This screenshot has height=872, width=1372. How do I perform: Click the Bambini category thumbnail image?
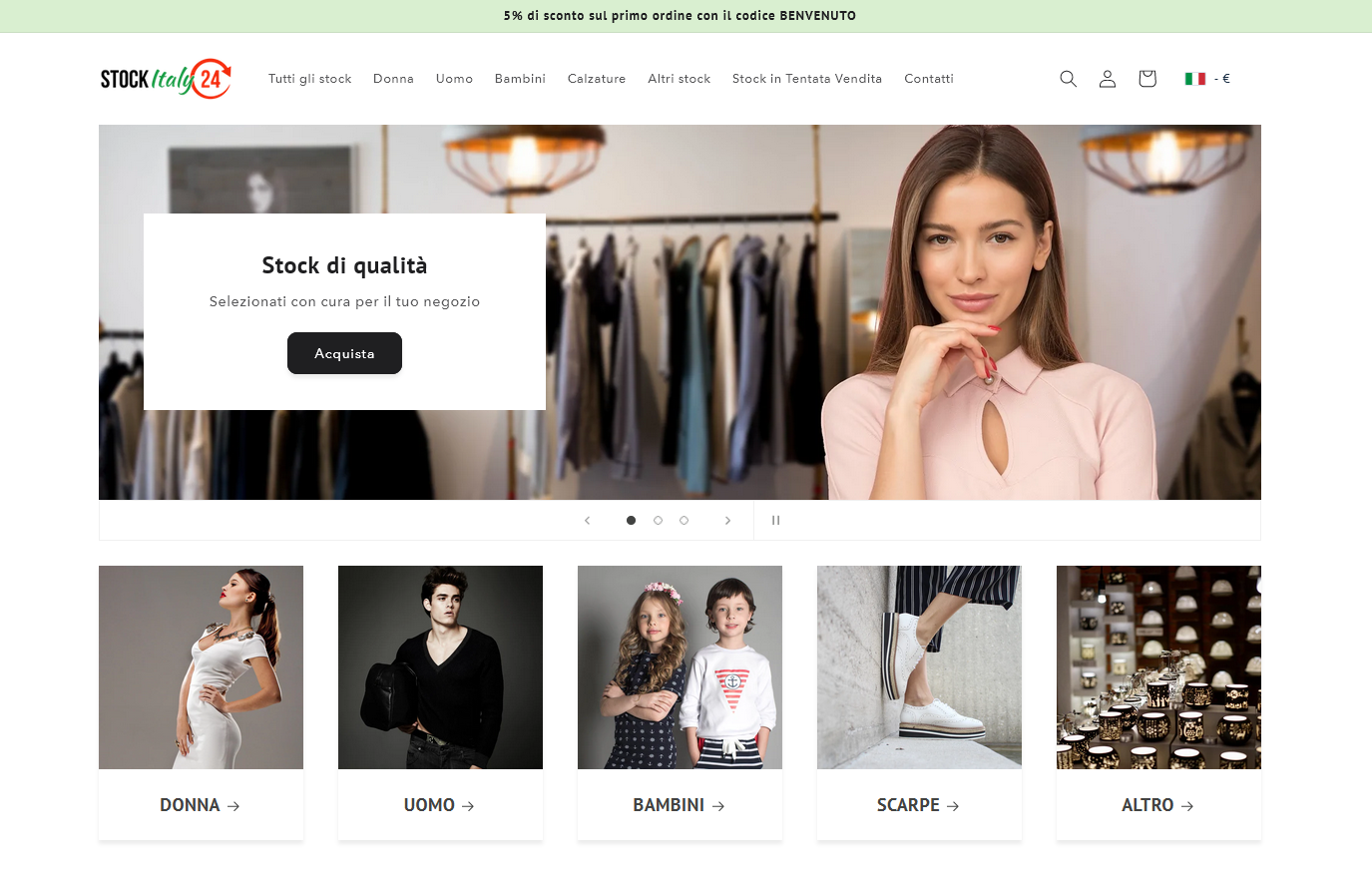point(680,667)
